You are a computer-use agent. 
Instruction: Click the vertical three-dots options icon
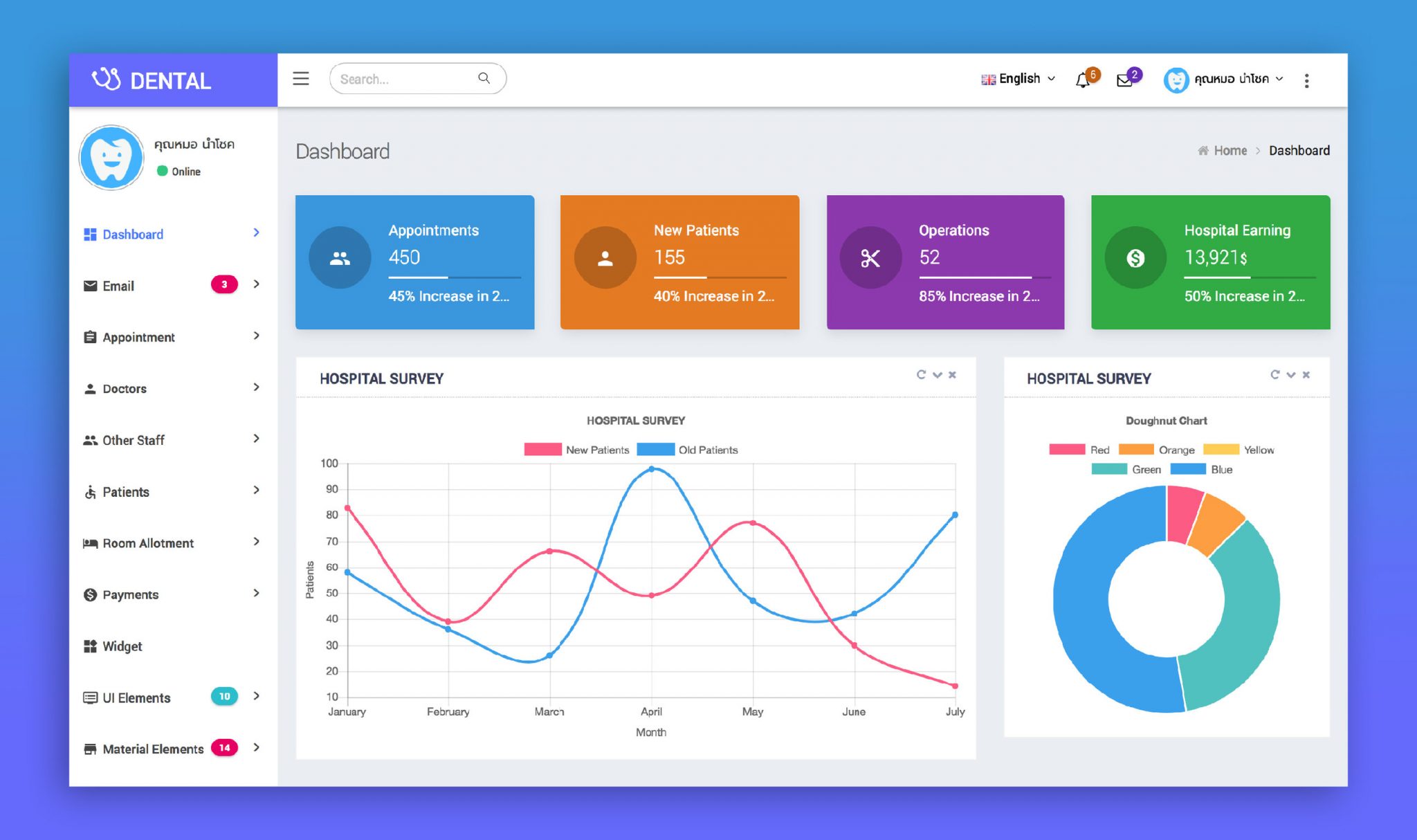pyautogui.click(x=1306, y=80)
